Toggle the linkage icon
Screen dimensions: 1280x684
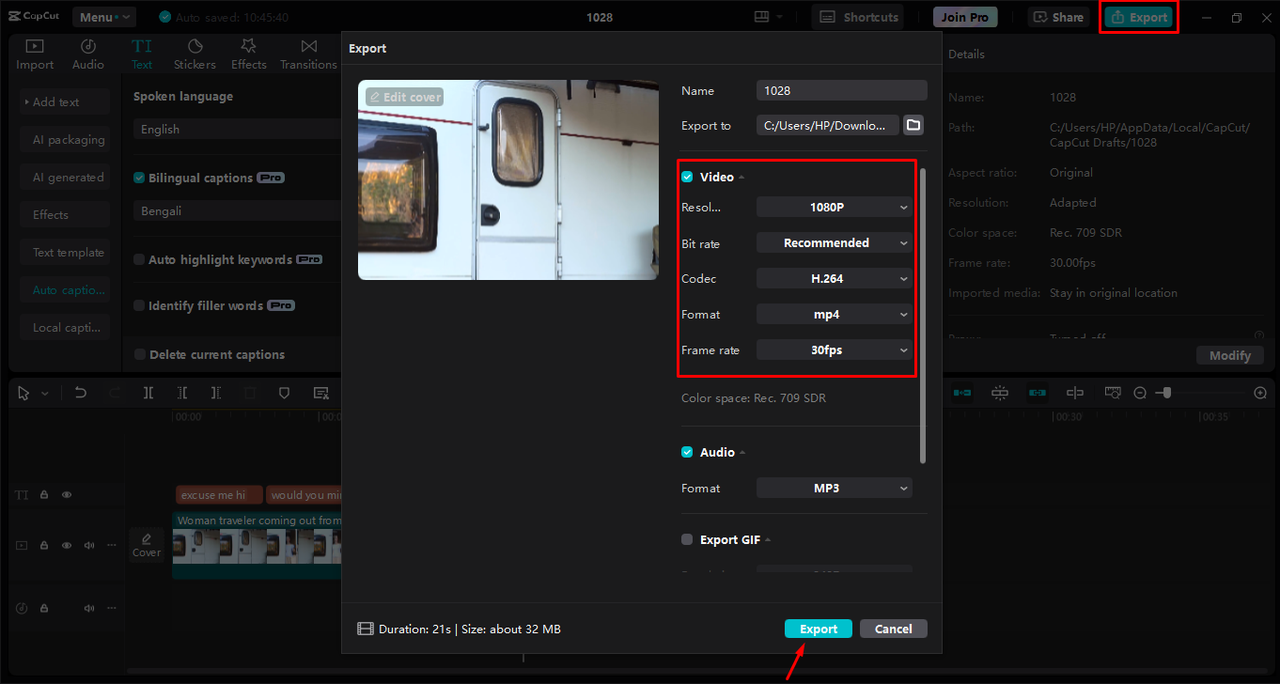[x=1037, y=393]
